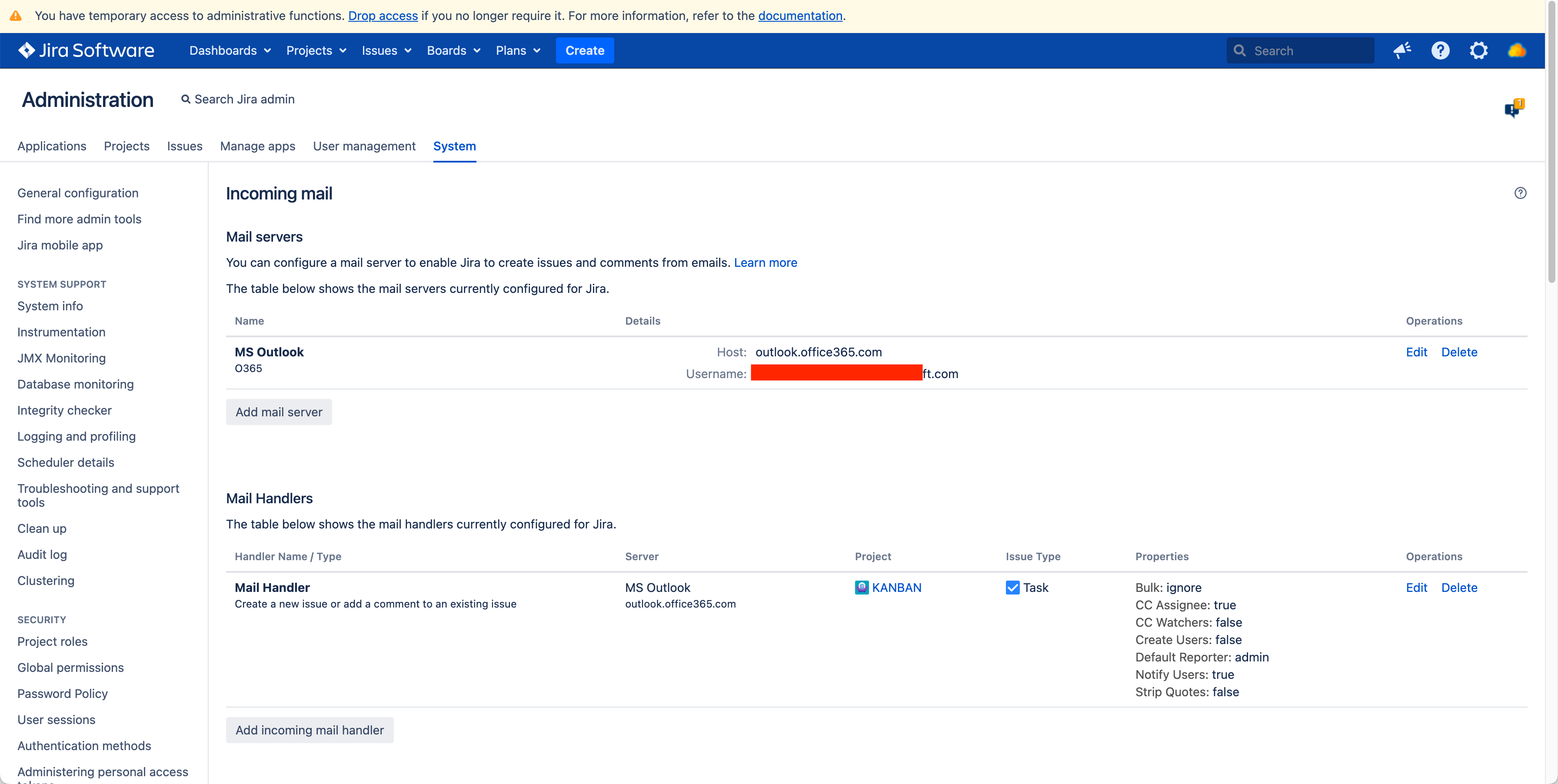This screenshot has width=1558, height=784.
Task: Click the Drop access link
Action: pos(383,16)
